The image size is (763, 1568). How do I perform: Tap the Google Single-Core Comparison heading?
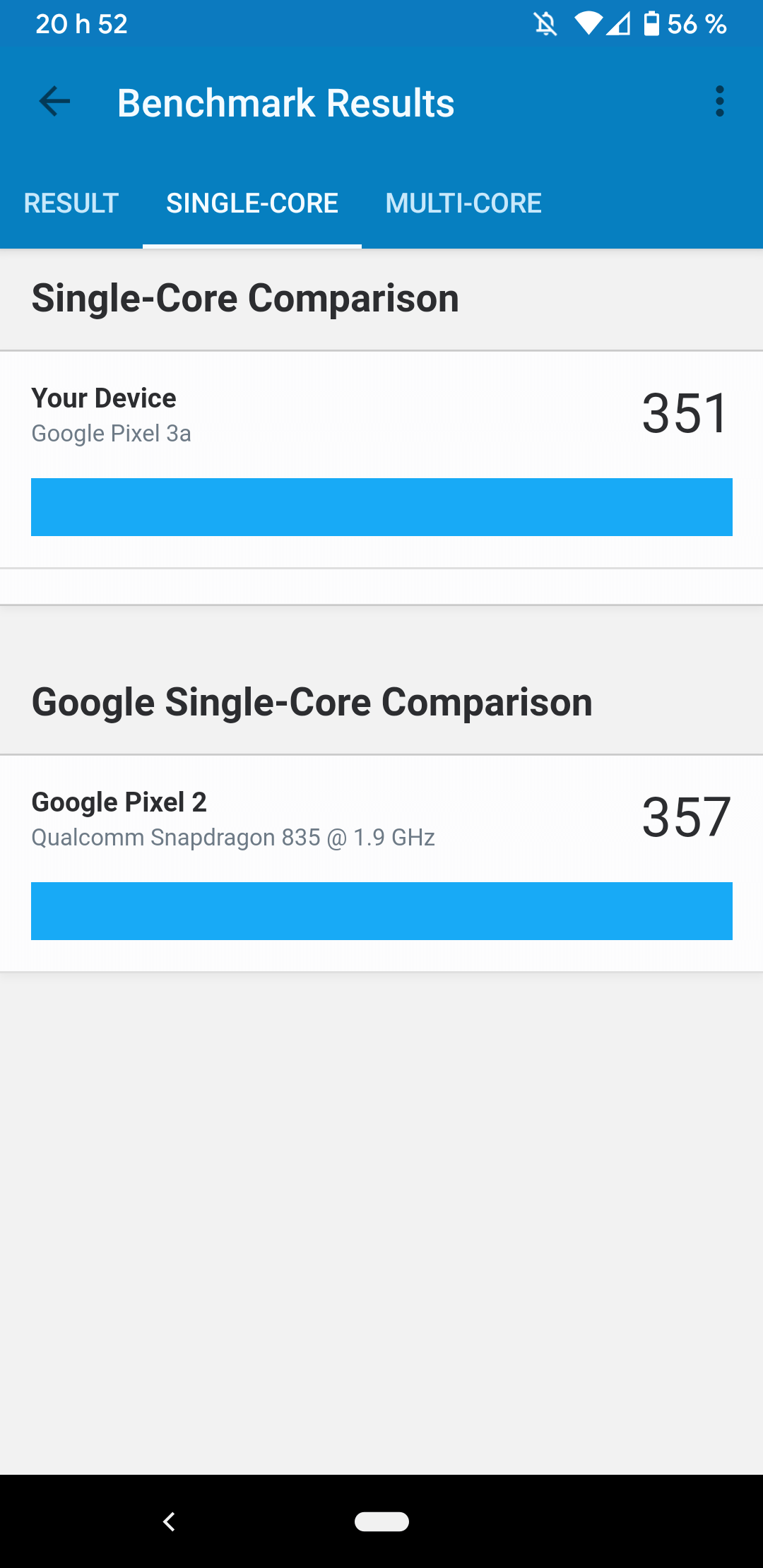coord(312,702)
